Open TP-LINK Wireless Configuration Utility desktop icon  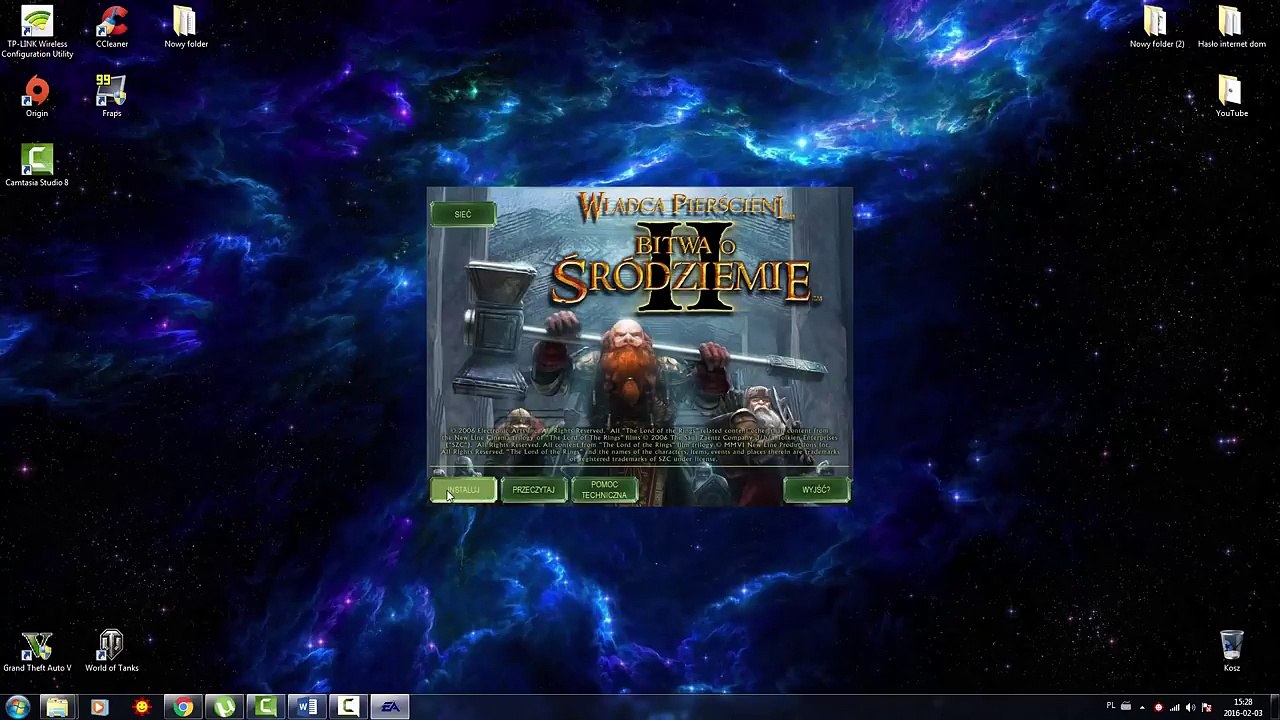(x=37, y=33)
